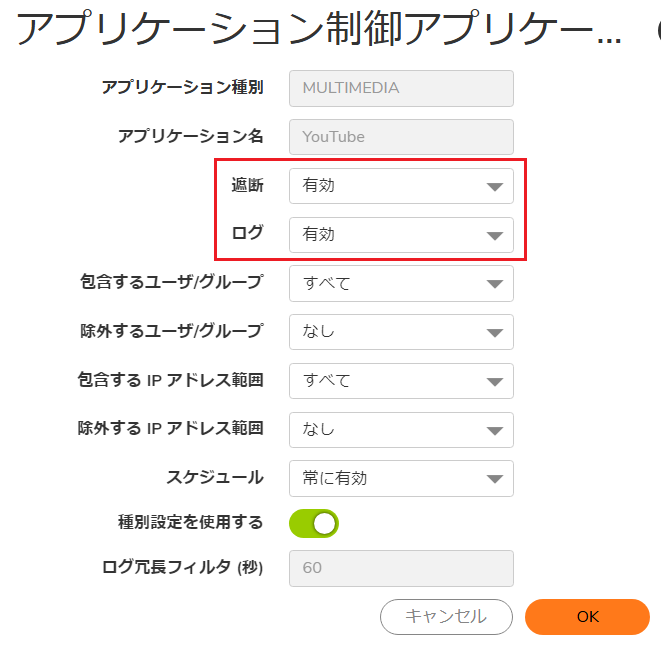Open the ログ dropdown
This screenshot has width=661, height=652.
pyautogui.click(x=401, y=235)
